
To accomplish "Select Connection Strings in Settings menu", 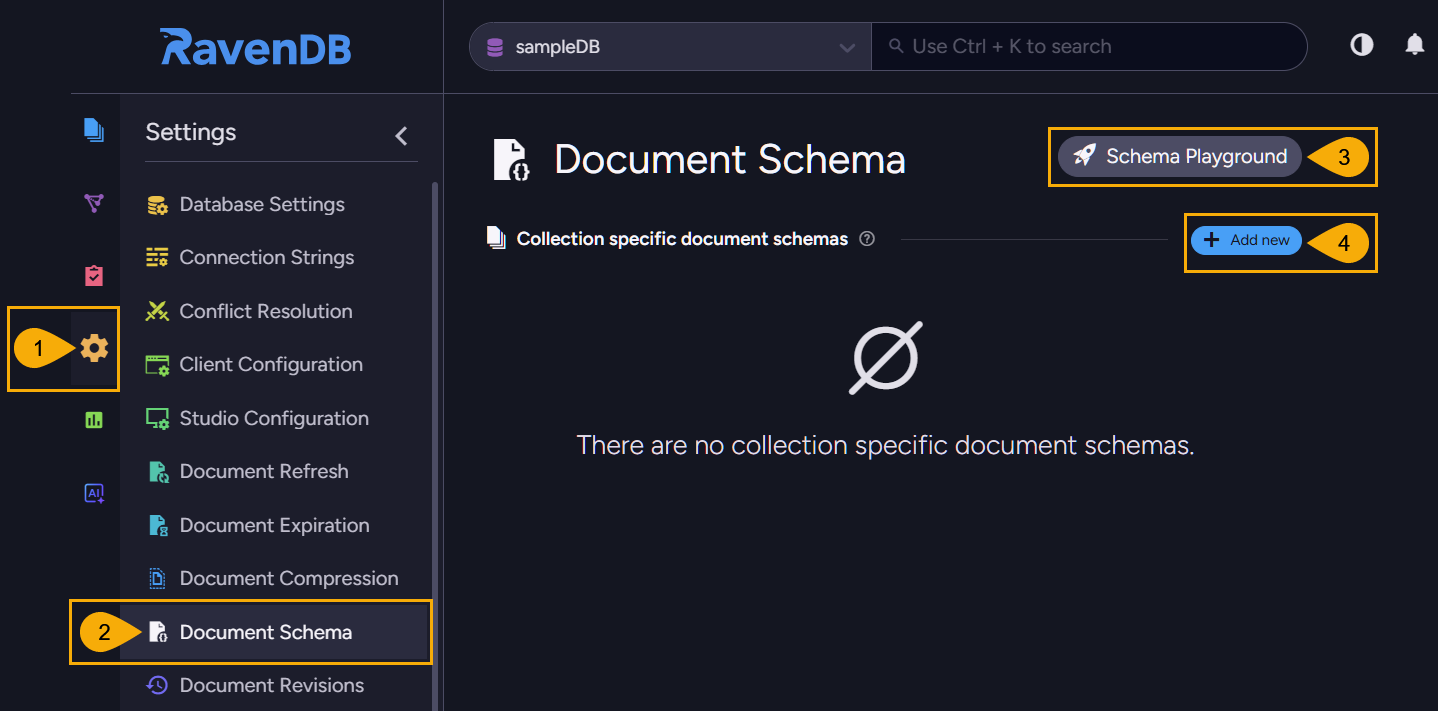I will (266, 257).
